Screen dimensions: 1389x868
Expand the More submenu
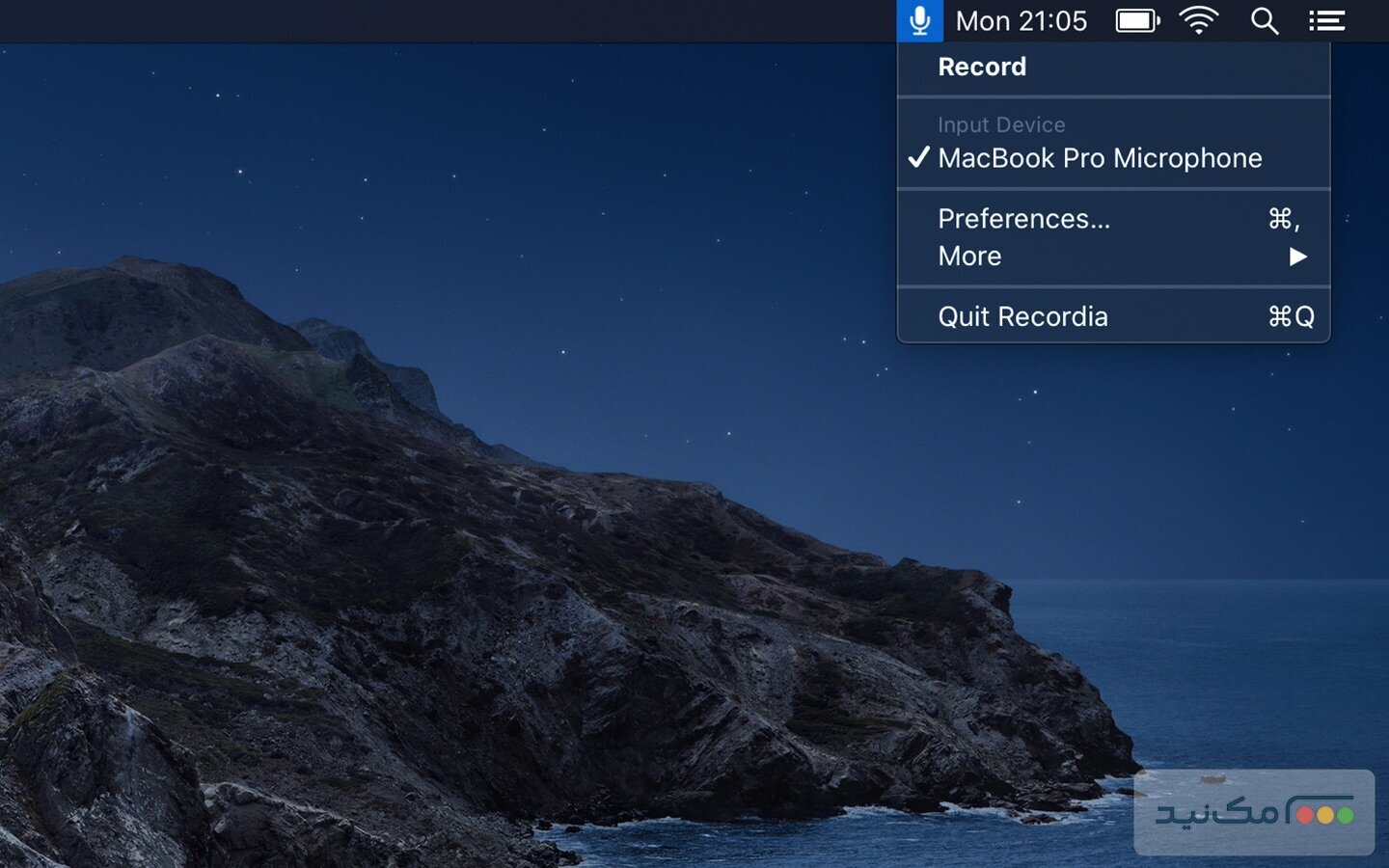[x=969, y=257]
